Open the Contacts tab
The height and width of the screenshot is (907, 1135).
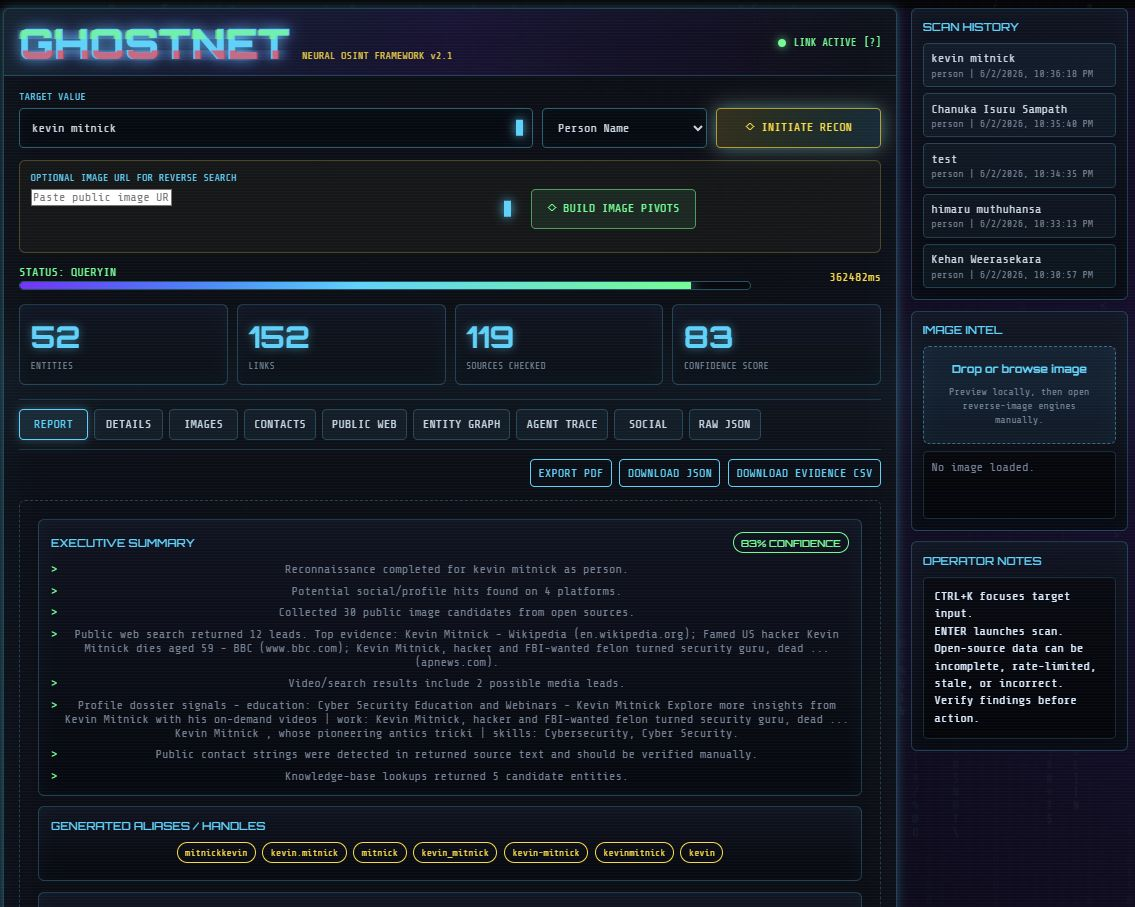click(x=279, y=424)
